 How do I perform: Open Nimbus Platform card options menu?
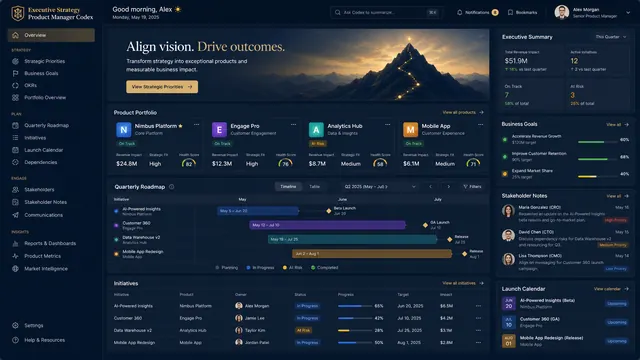(x=196, y=124)
